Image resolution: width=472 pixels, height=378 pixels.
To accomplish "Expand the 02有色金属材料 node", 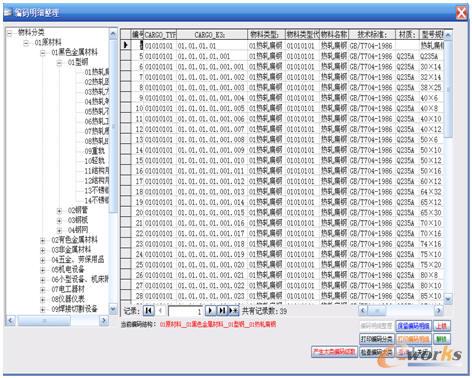I will (43, 240).
